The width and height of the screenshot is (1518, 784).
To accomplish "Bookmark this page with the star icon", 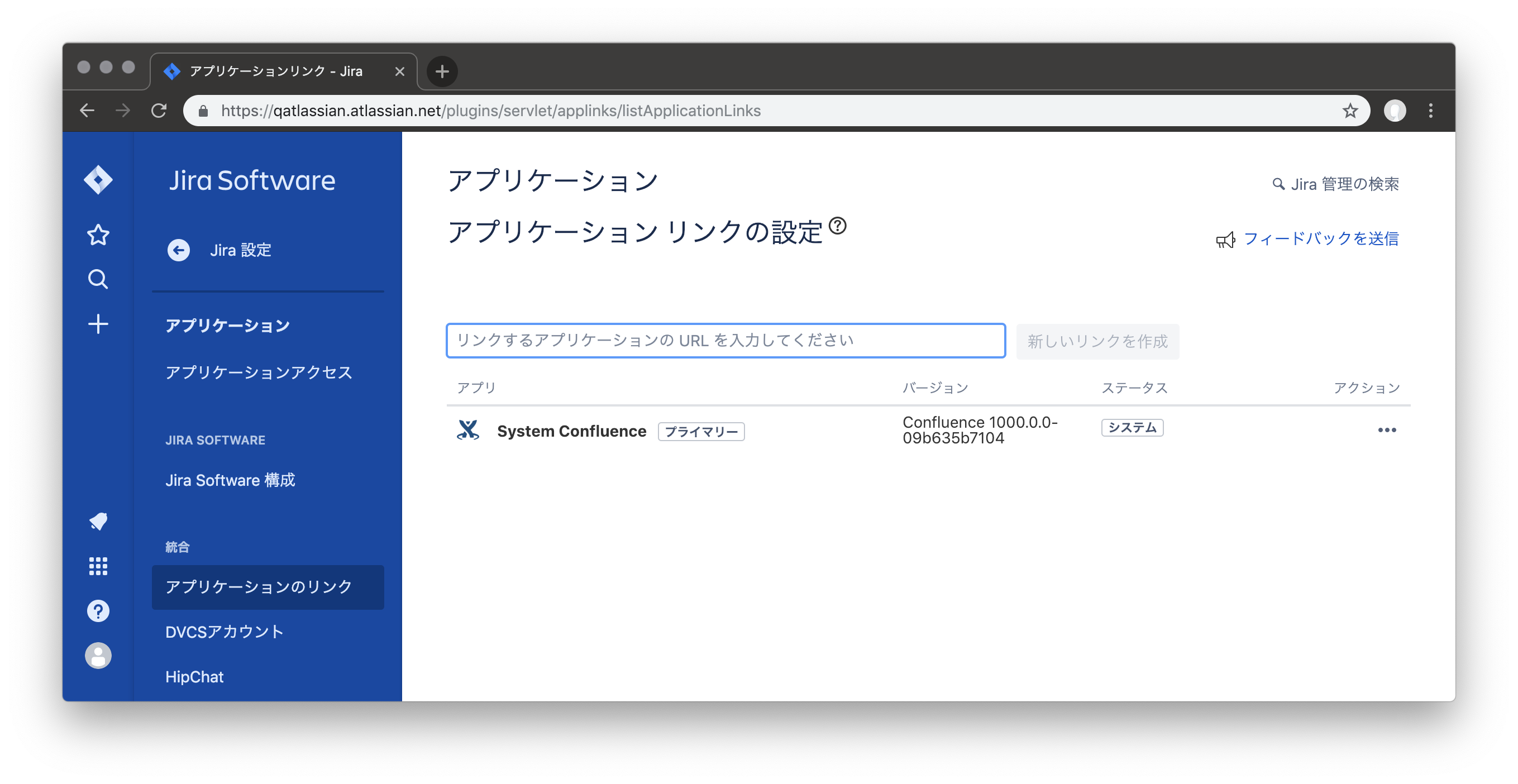I will click(1349, 111).
